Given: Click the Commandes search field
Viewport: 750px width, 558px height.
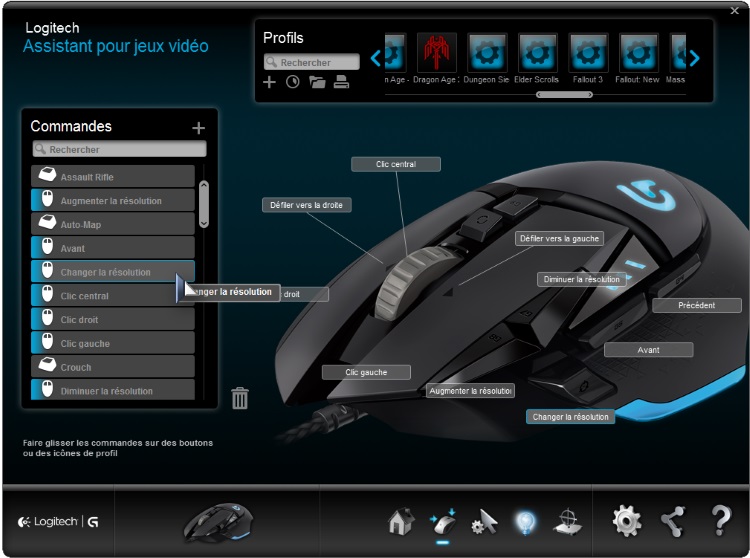Looking at the screenshot, I should [x=120, y=149].
